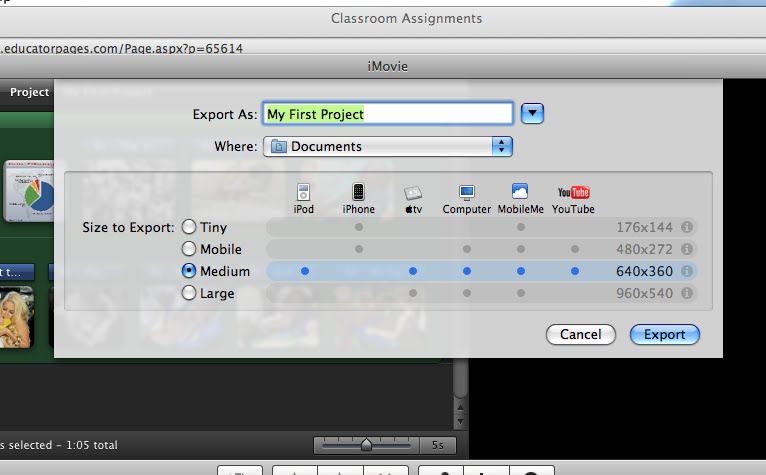Screen dimensions: 766x475
Task: Click the iPod device icon
Action: 303,192
